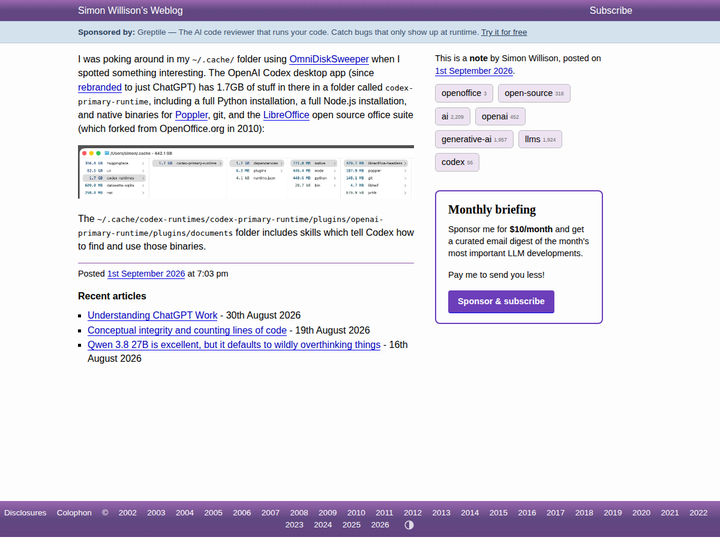Open the Posted 1st September 2026 date link
Screen dimensions: 720x540
click(x=146, y=274)
